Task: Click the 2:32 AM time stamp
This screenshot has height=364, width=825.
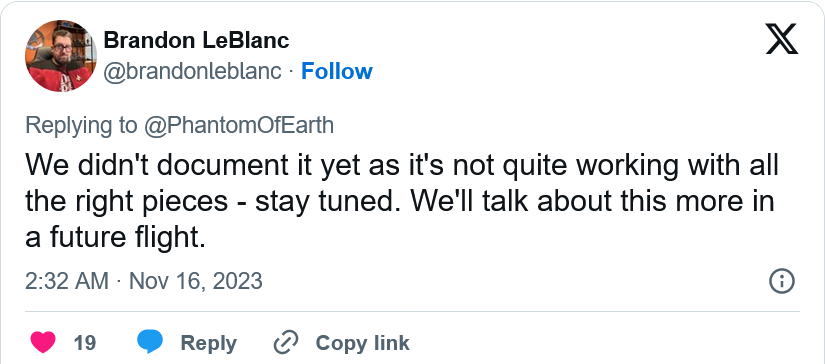Action: point(67,281)
